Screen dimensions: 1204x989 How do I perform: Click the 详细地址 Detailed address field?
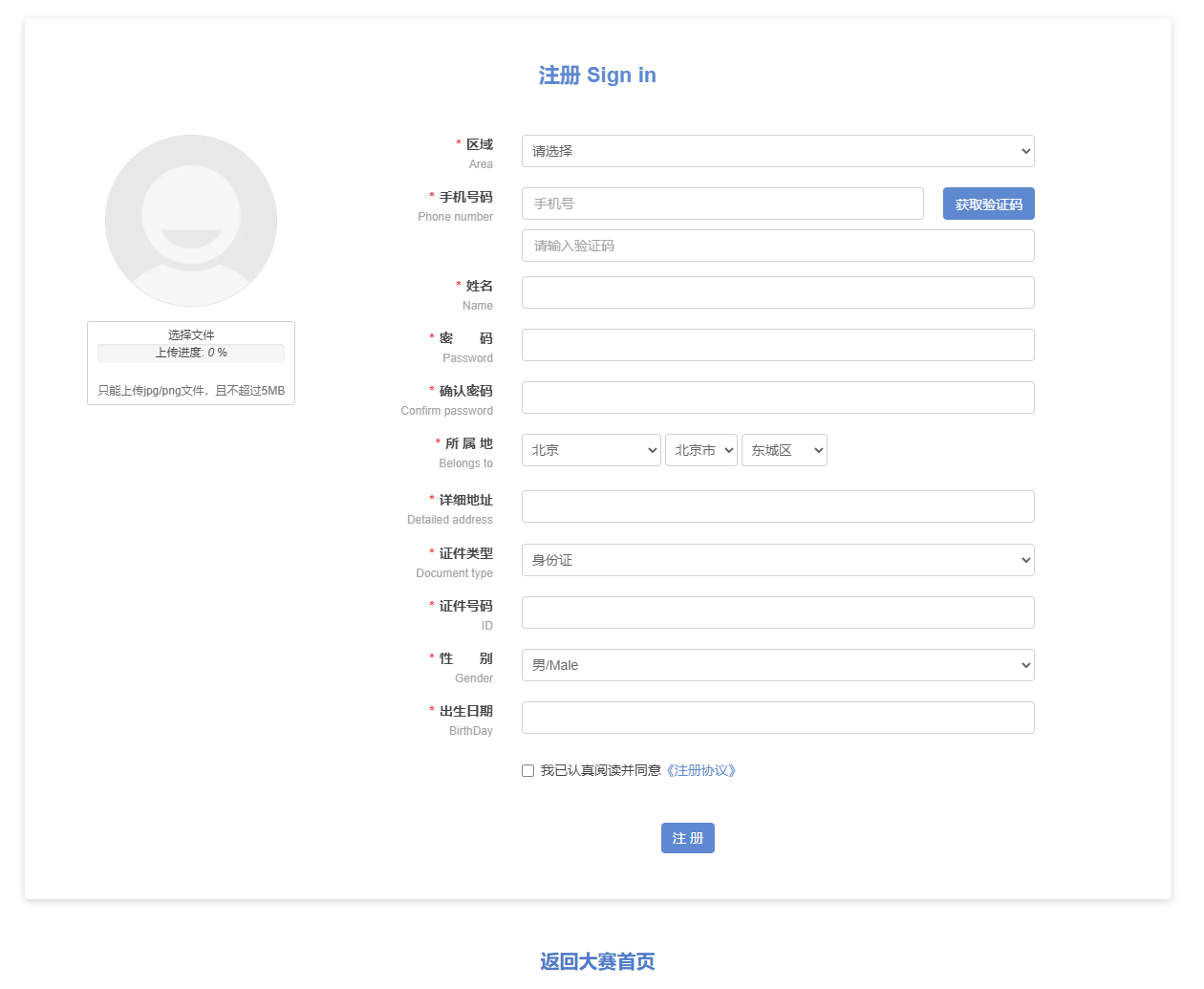(777, 506)
